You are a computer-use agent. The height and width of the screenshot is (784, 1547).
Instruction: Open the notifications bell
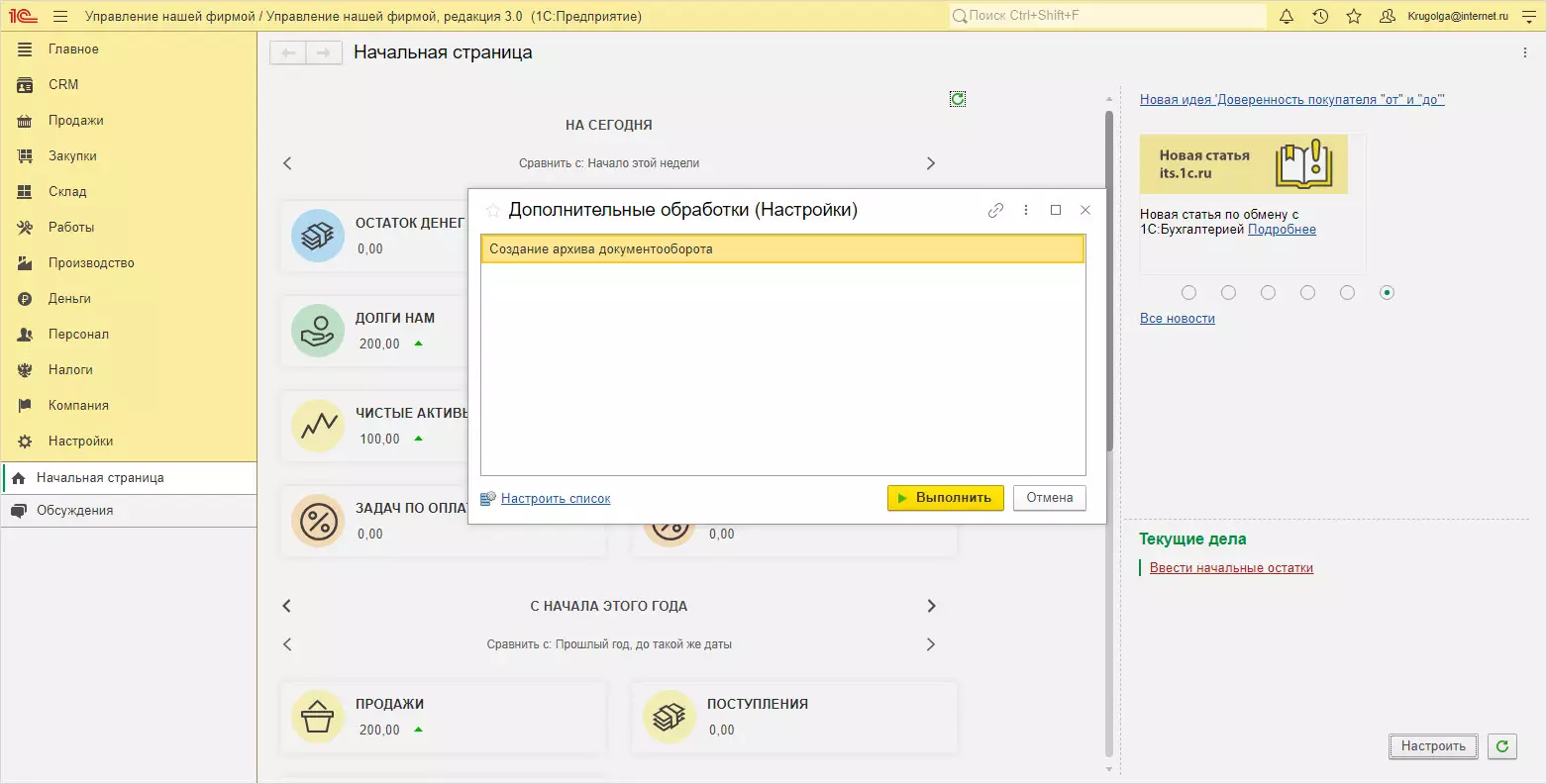point(1287,16)
